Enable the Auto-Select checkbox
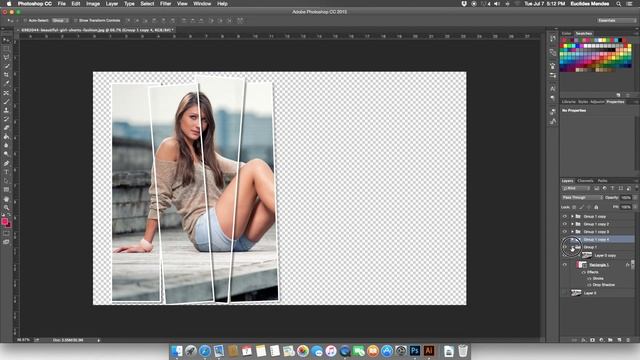640x360 pixels. tap(25, 20)
